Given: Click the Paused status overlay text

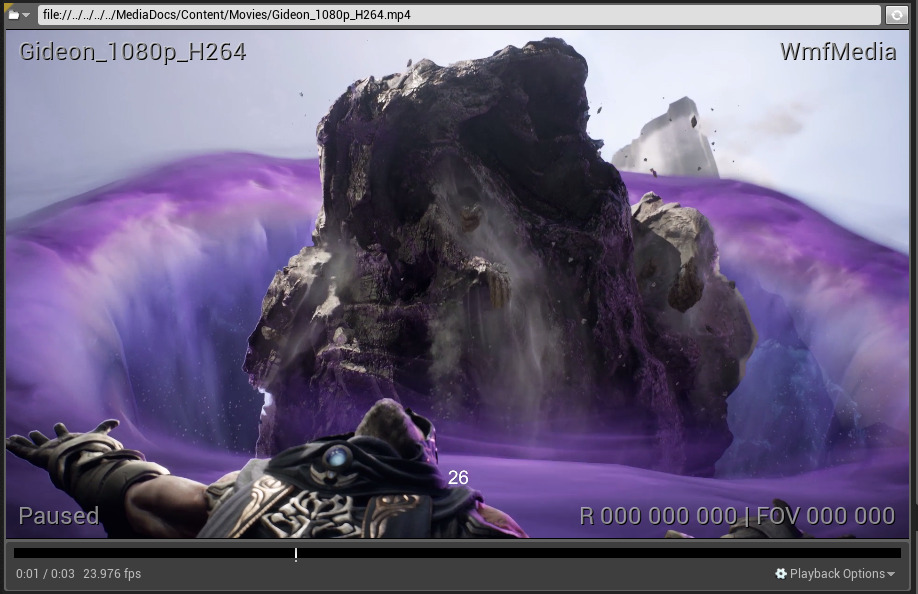Looking at the screenshot, I should click(59, 516).
